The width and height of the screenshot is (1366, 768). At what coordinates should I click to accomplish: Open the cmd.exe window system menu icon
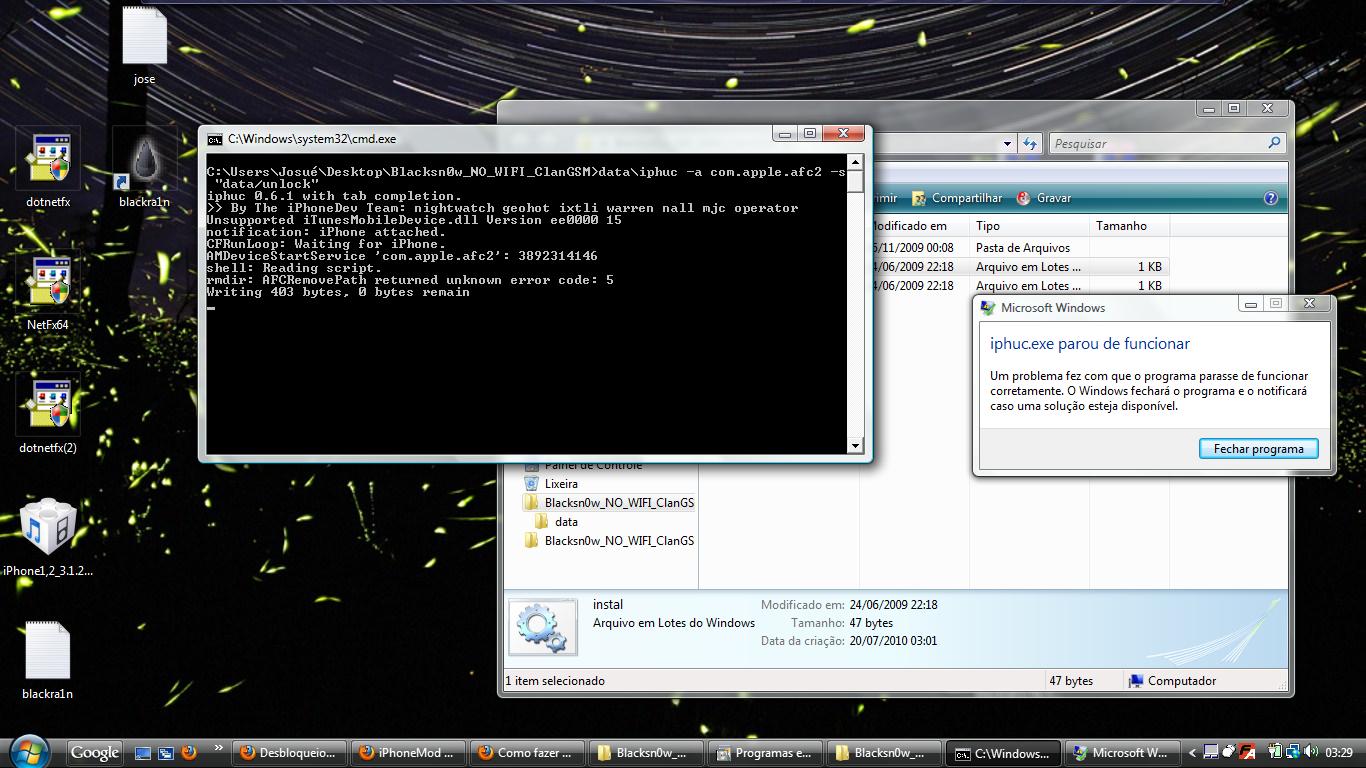214,139
